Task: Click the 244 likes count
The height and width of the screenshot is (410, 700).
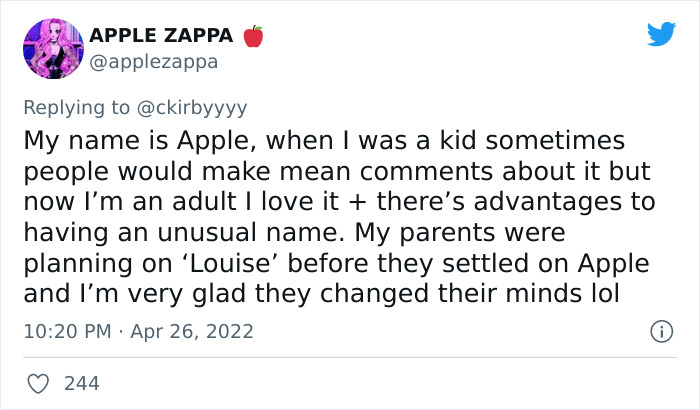Action: tap(81, 384)
